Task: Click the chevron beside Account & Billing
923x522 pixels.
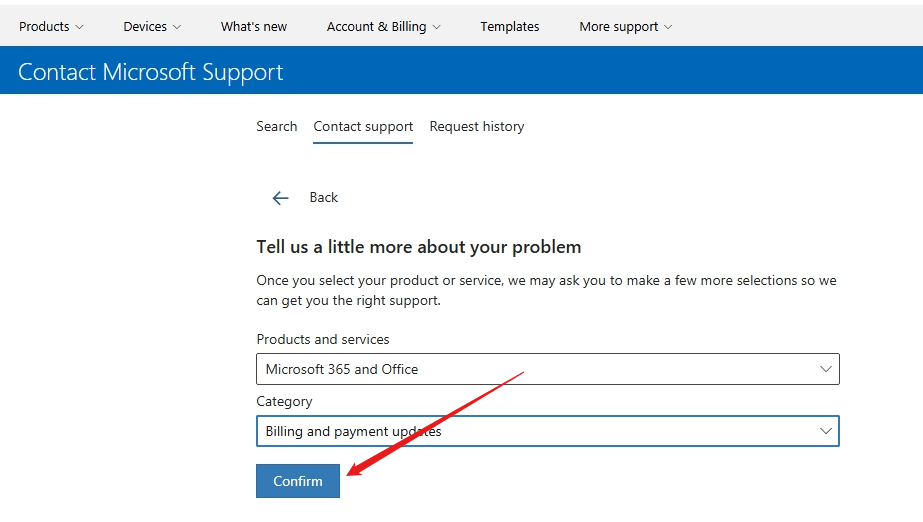Action: [436, 27]
